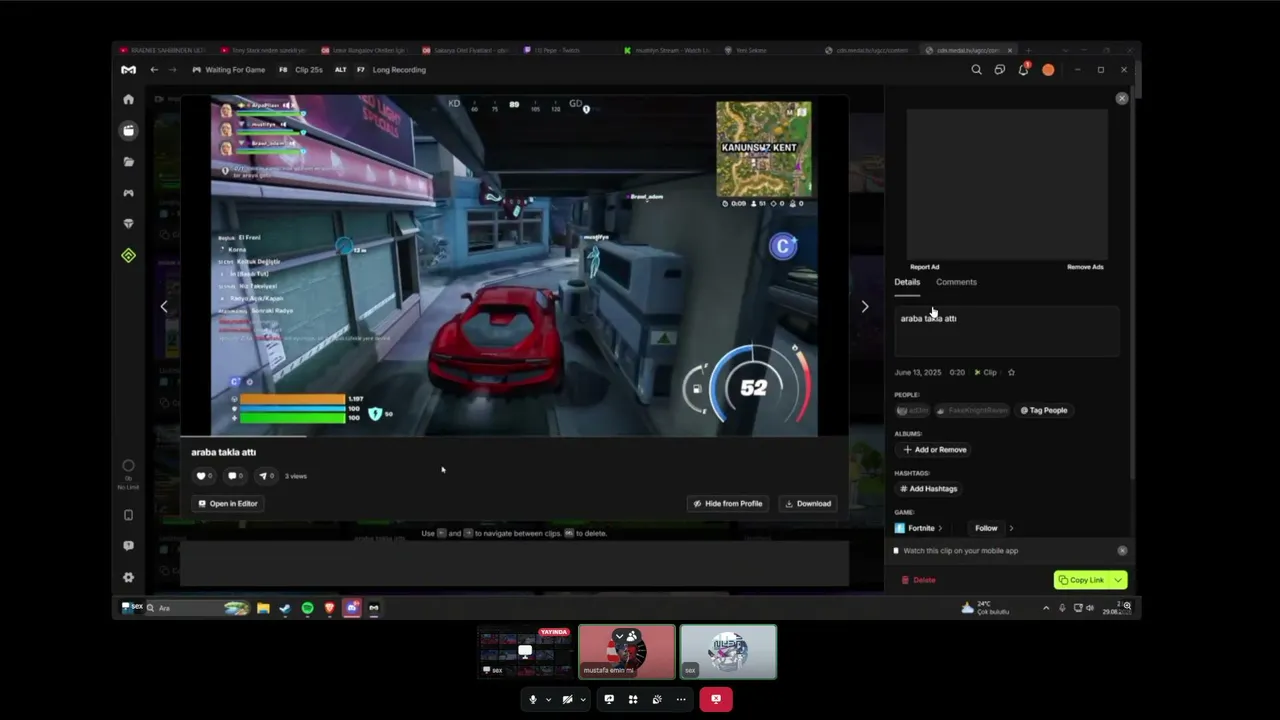Open Steam from the taskbar
The width and height of the screenshot is (1280, 720).
285,608
